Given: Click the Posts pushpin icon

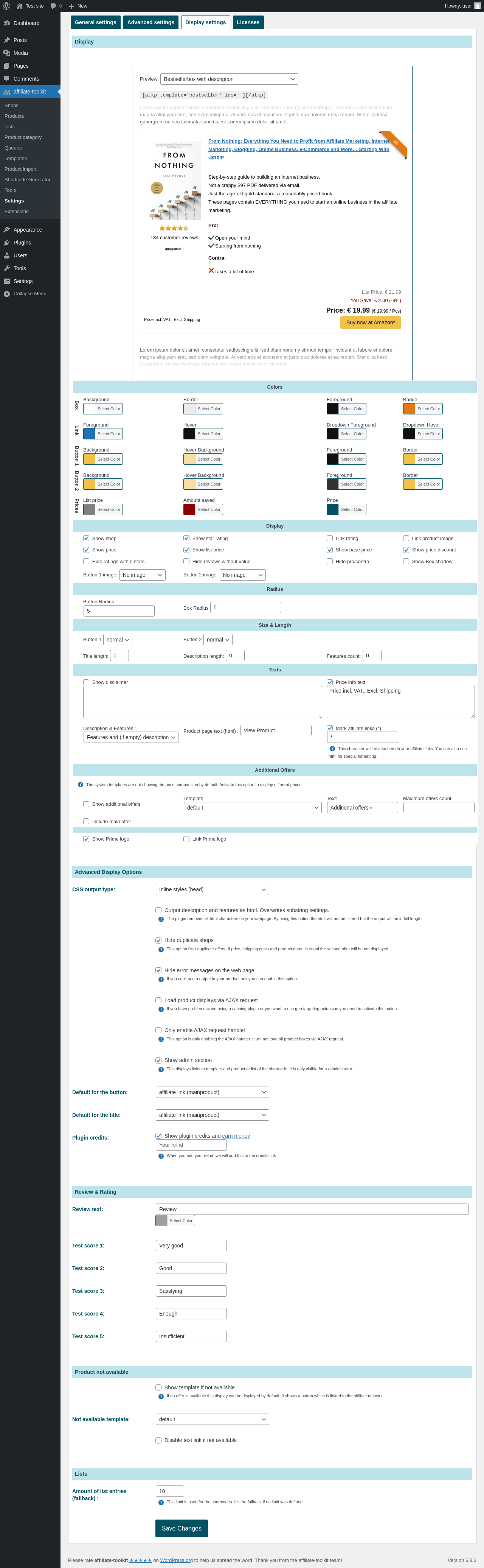Looking at the screenshot, I should pyautogui.click(x=7, y=40).
